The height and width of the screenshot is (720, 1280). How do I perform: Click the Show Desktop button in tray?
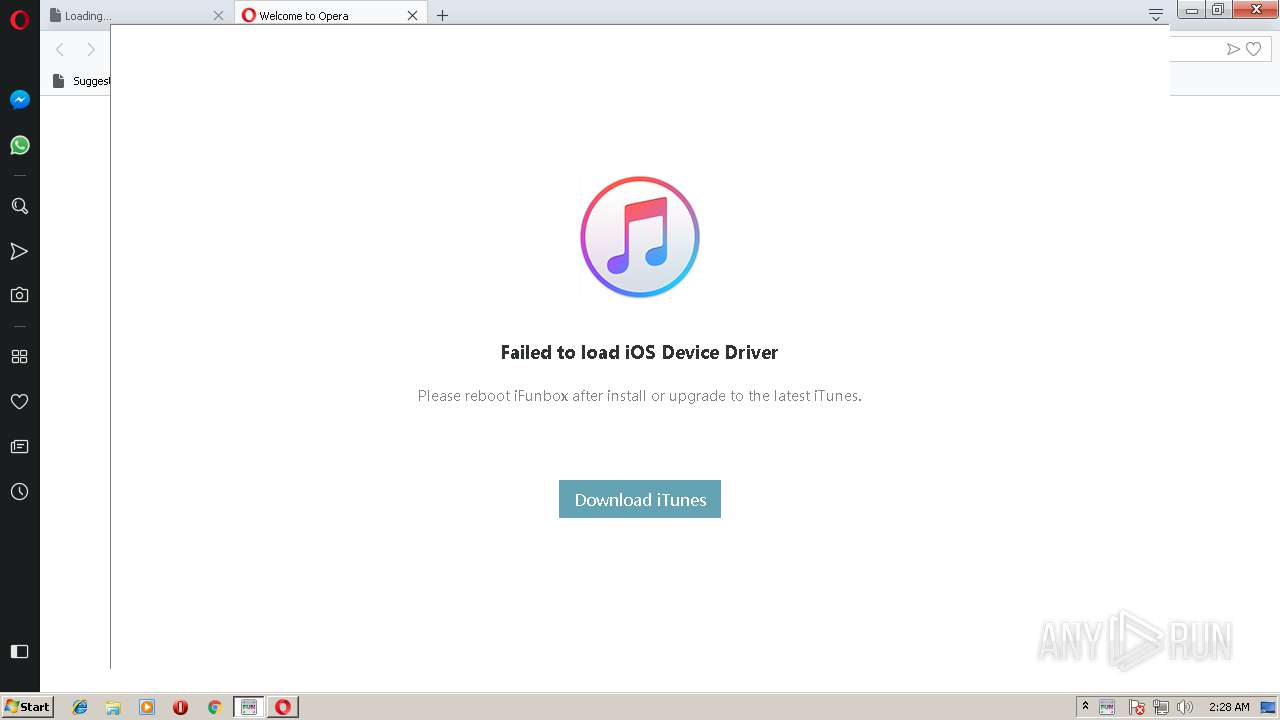[x=1269, y=707]
